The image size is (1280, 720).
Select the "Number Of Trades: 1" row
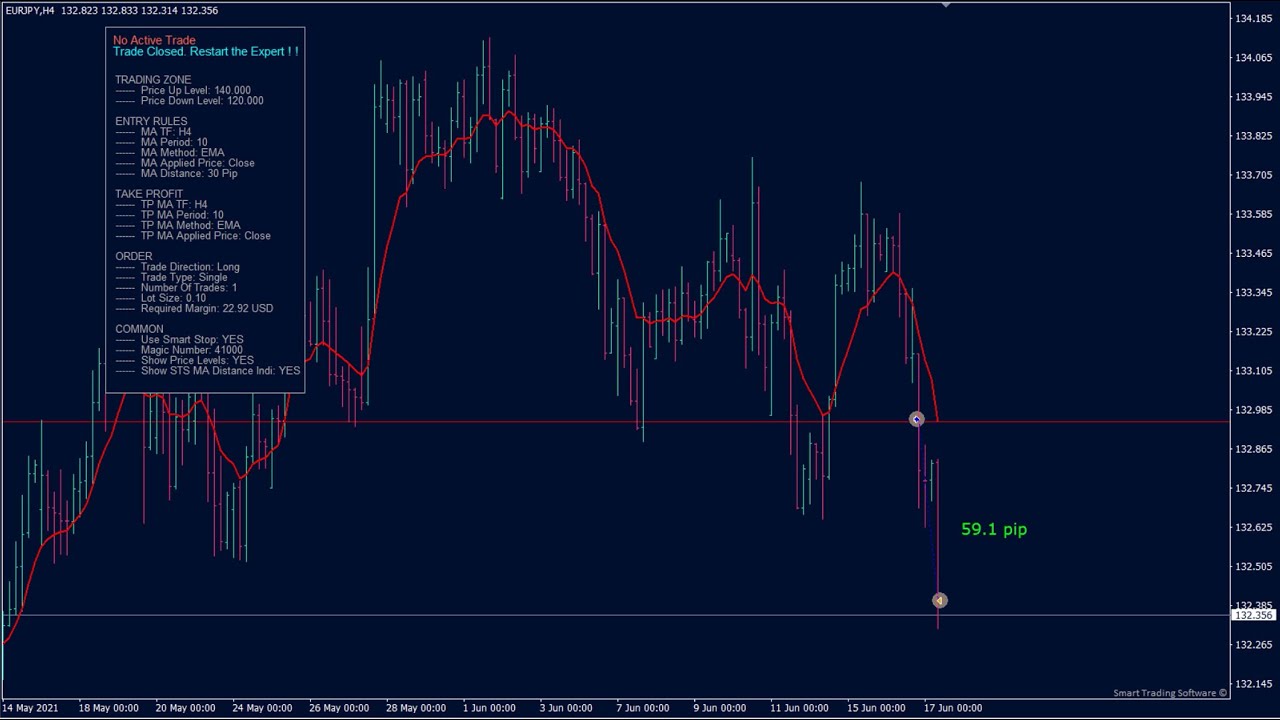pos(176,288)
